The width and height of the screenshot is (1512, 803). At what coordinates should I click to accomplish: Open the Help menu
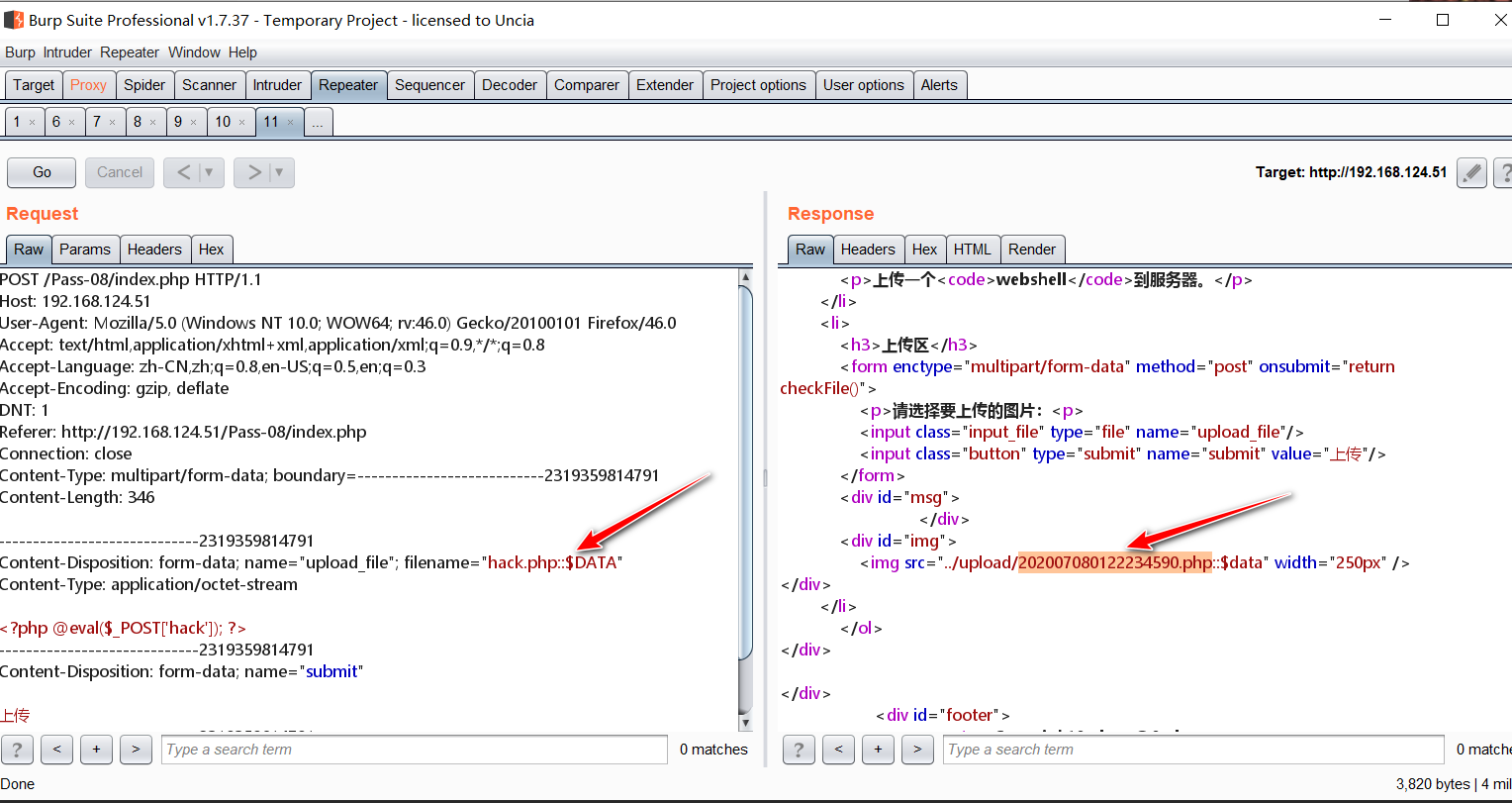click(242, 52)
